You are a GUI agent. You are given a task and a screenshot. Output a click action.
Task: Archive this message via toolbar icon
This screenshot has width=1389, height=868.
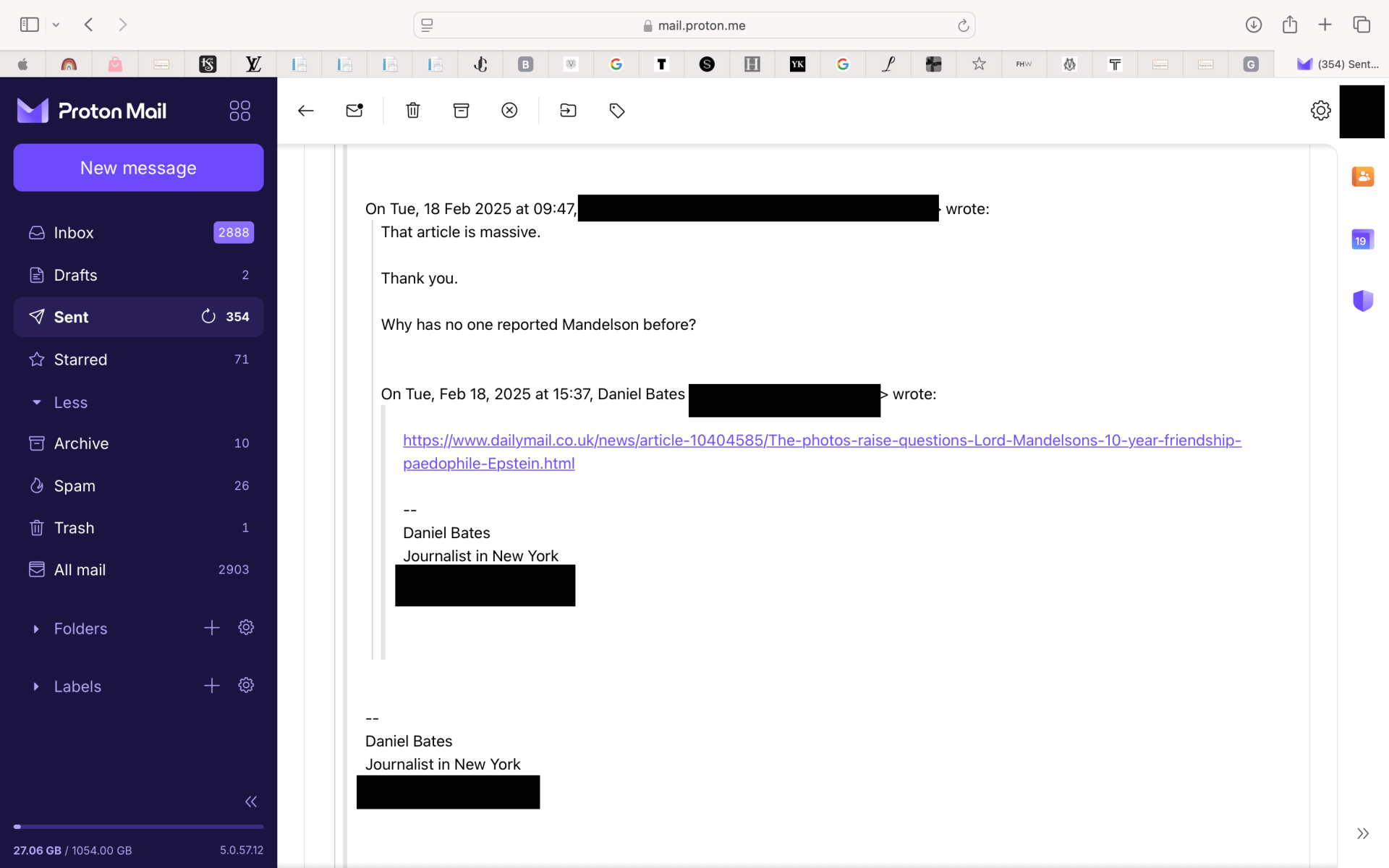[x=461, y=111]
